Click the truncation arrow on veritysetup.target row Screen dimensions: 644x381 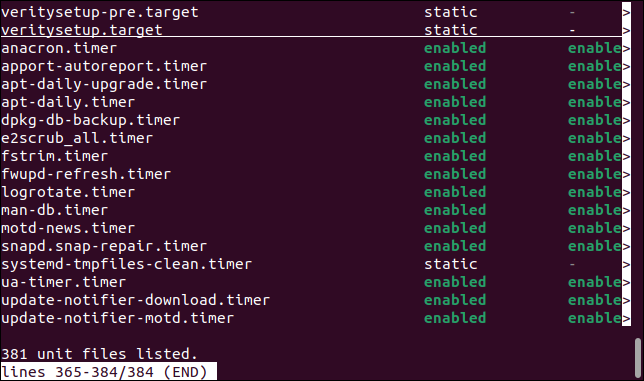click(x=626, y=30)
